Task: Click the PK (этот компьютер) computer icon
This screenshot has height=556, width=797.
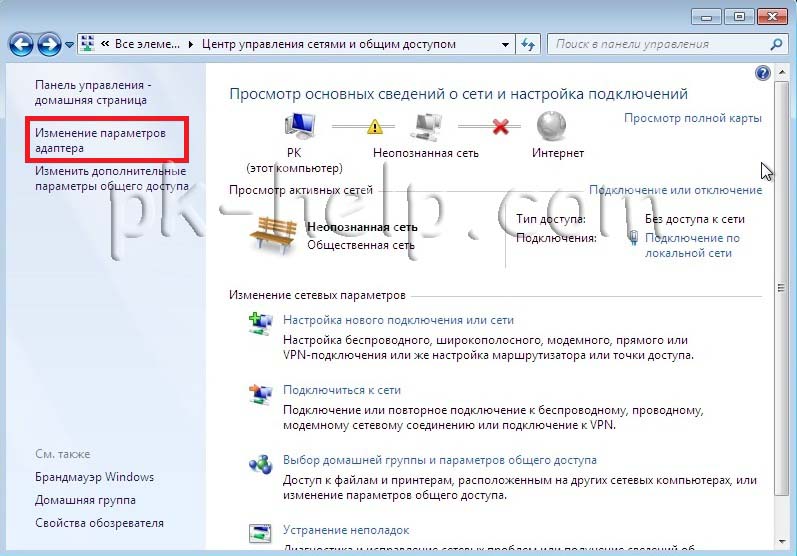Action: click(x=301, y=128)
